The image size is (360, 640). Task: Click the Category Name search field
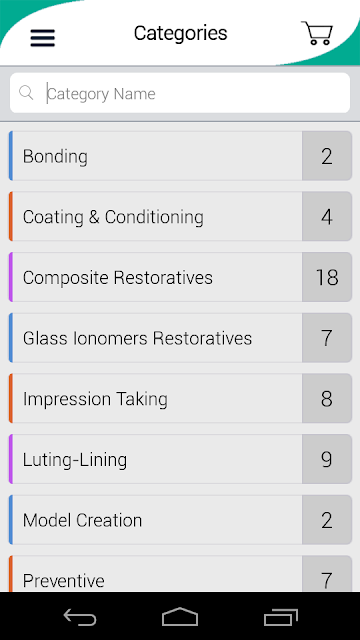click(180, 93)
